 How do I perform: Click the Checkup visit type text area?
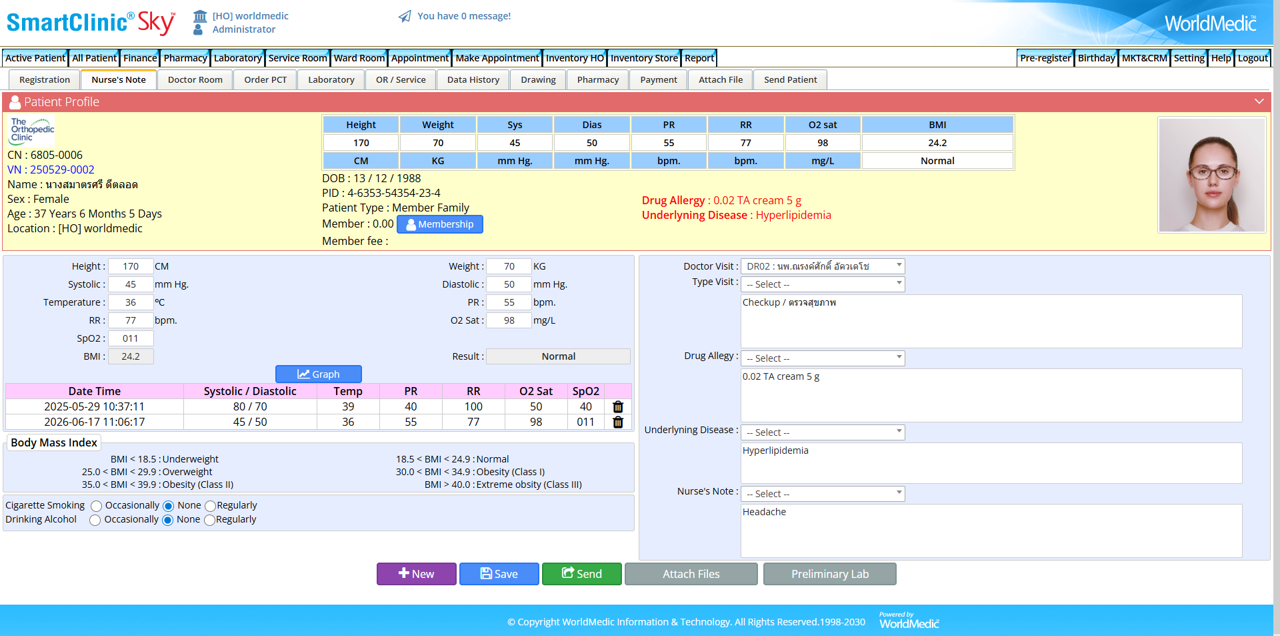click(x=991, y=321)
